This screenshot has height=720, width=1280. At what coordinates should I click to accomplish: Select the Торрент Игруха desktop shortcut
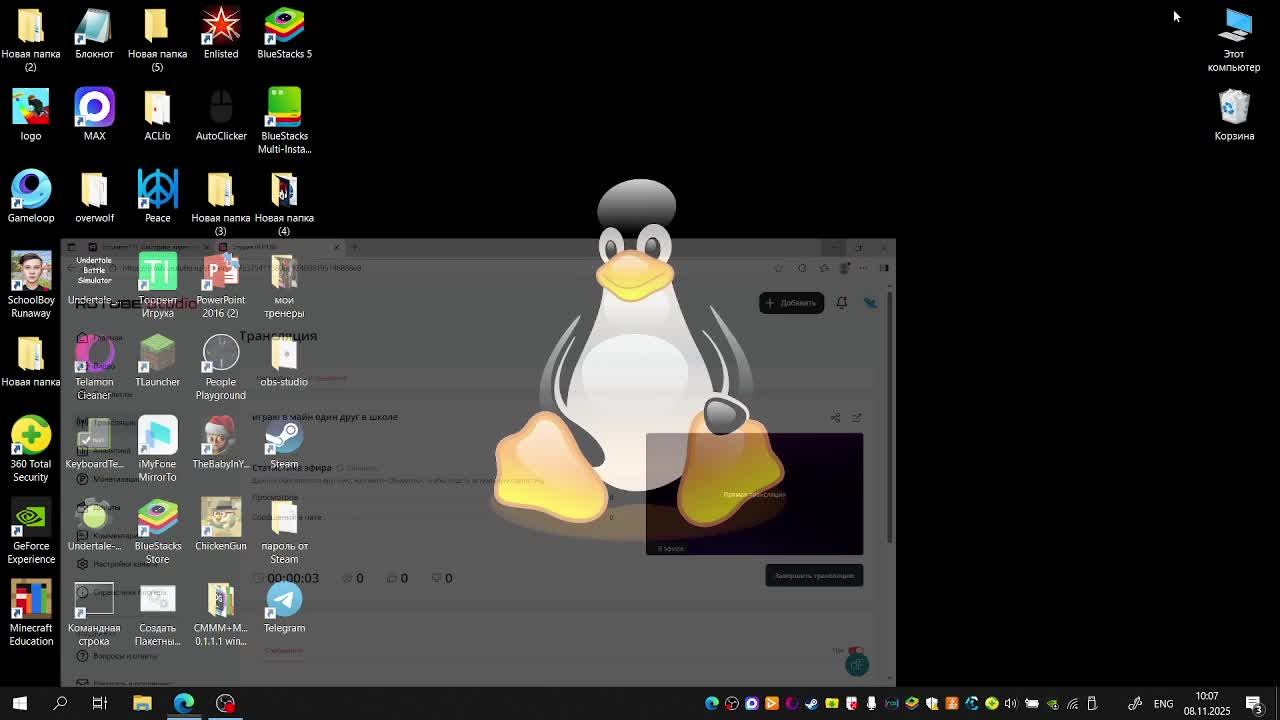tap(157, 285)
